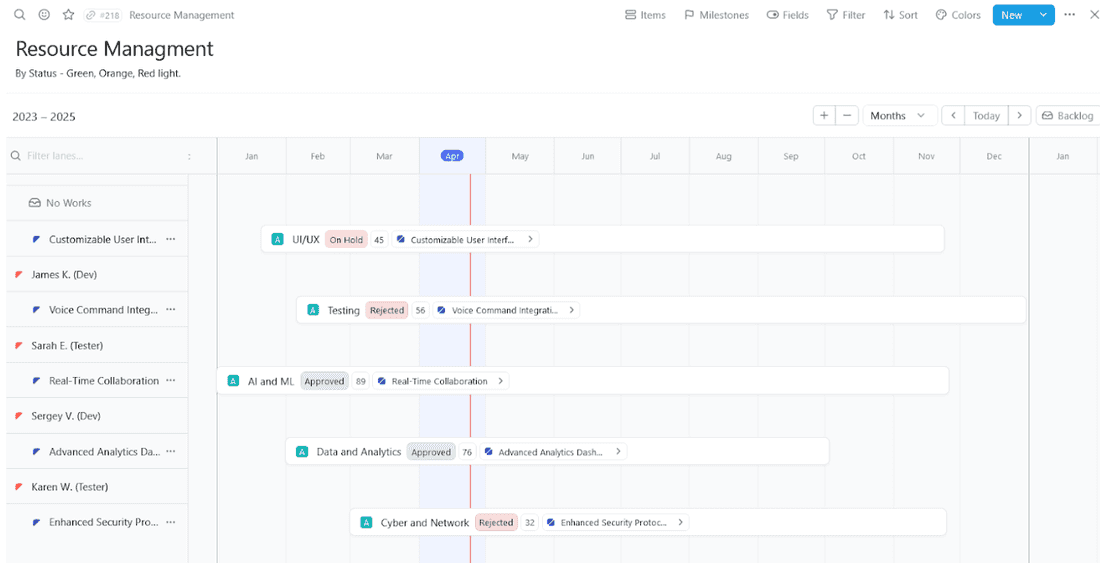This screenshot has width=1100, height=563.
Task: Click the search magnifier icon in header
Action: 19,15
